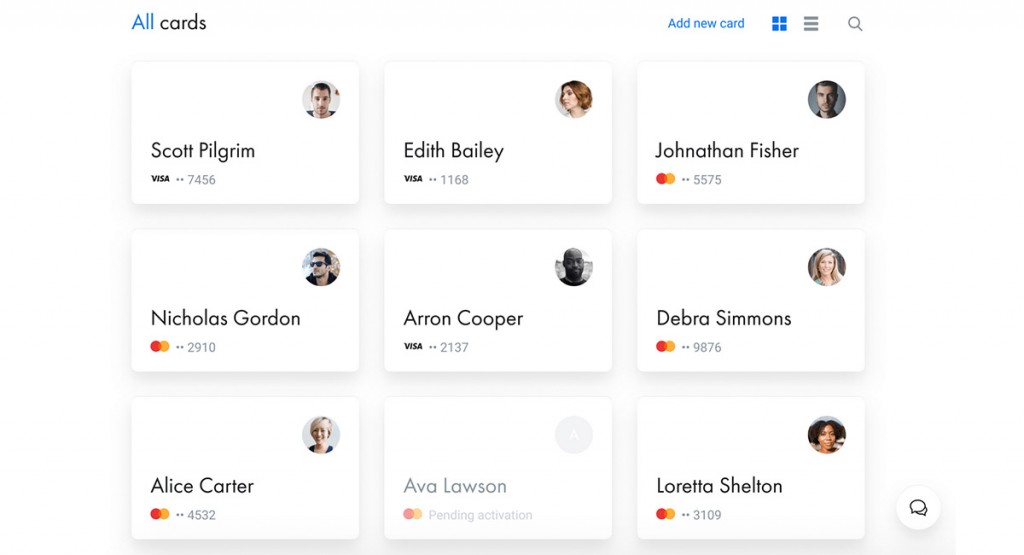This screenshot has height=555, width=1024.
Task: Open Arron Cooper's avatar photo
Action: 574,267
